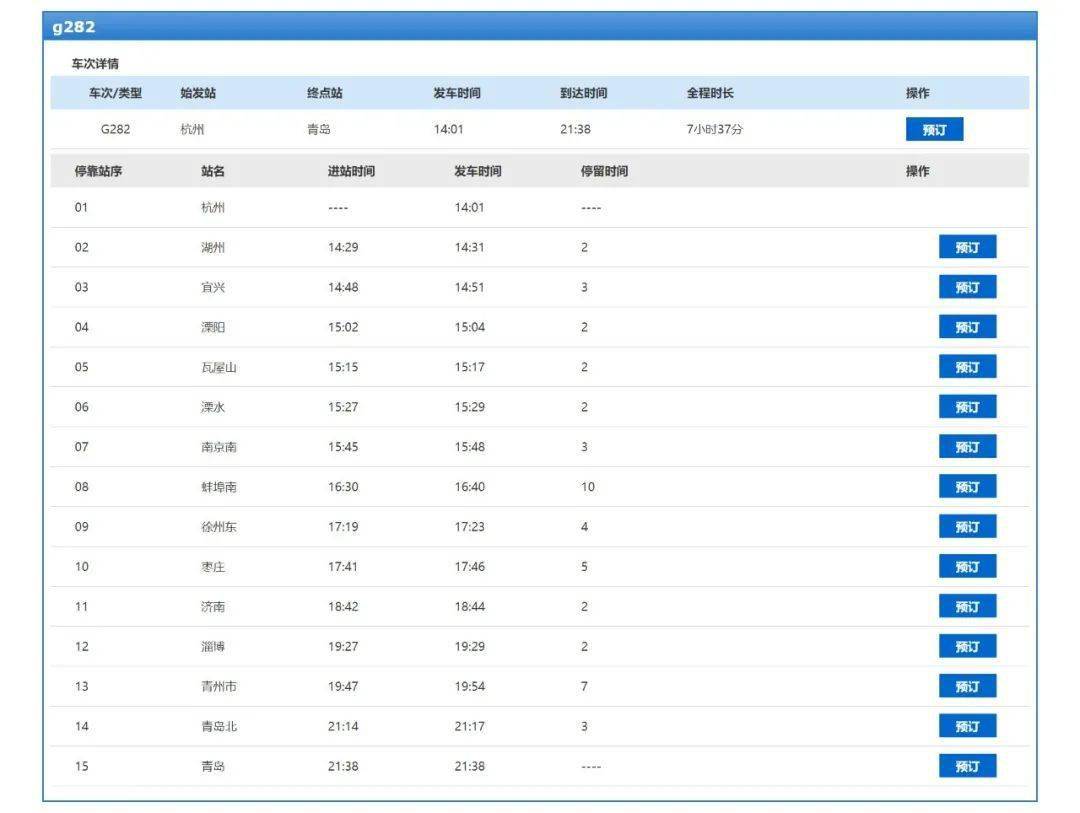Reserve ticket for 南京南 stop
1080x813 pixels.
tap(967, 447)
